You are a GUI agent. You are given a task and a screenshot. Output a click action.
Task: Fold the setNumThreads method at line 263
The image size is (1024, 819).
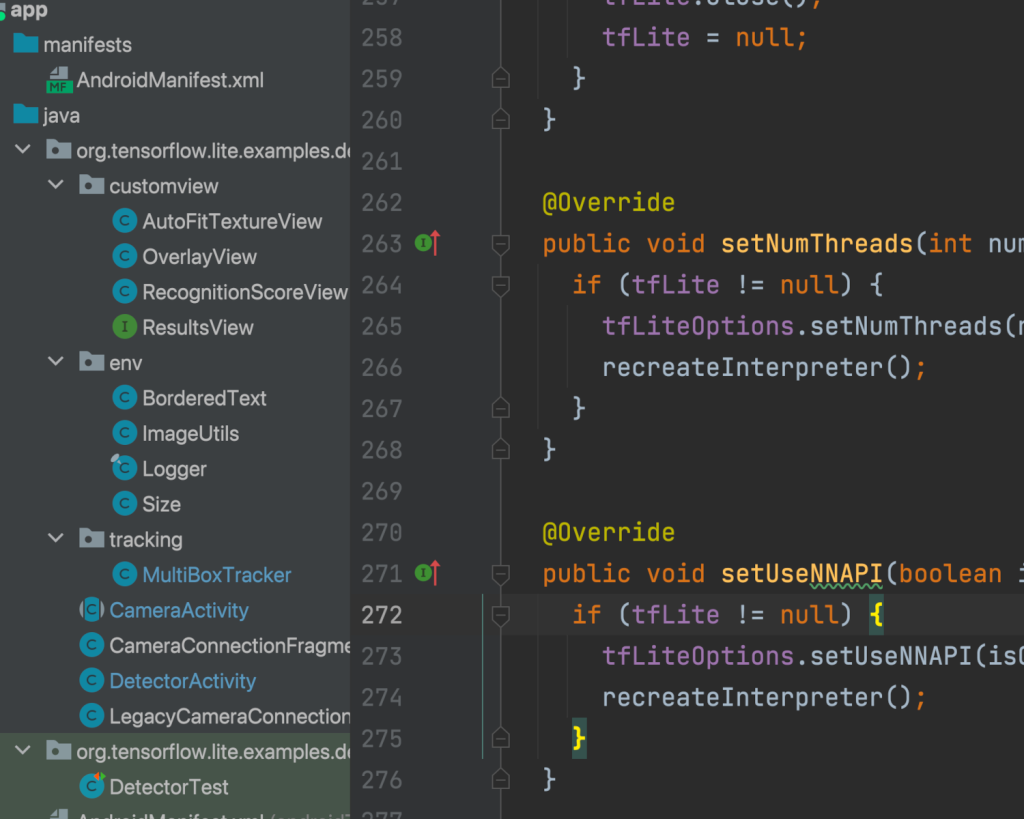pos(501,244)
